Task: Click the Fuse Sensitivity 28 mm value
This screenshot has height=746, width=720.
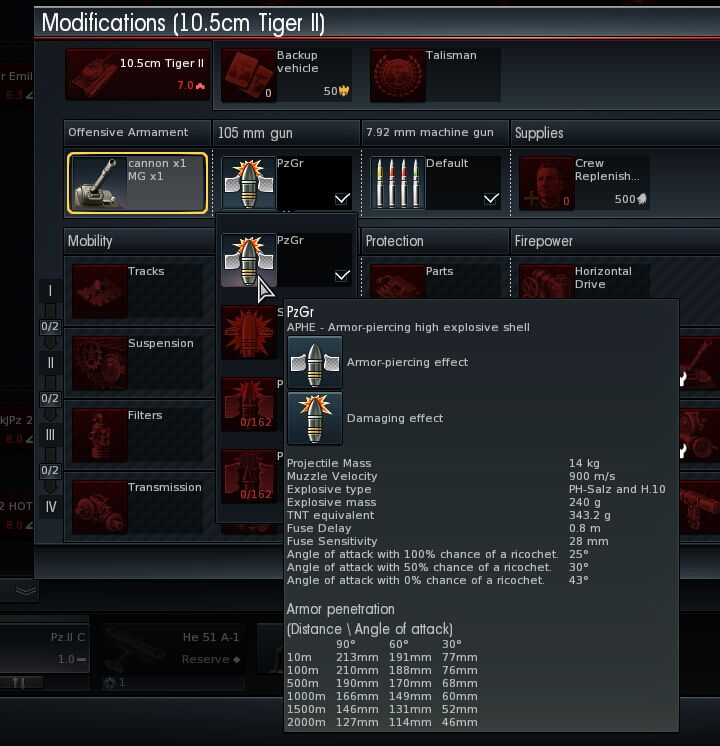Action: click(x=588, y=541)
